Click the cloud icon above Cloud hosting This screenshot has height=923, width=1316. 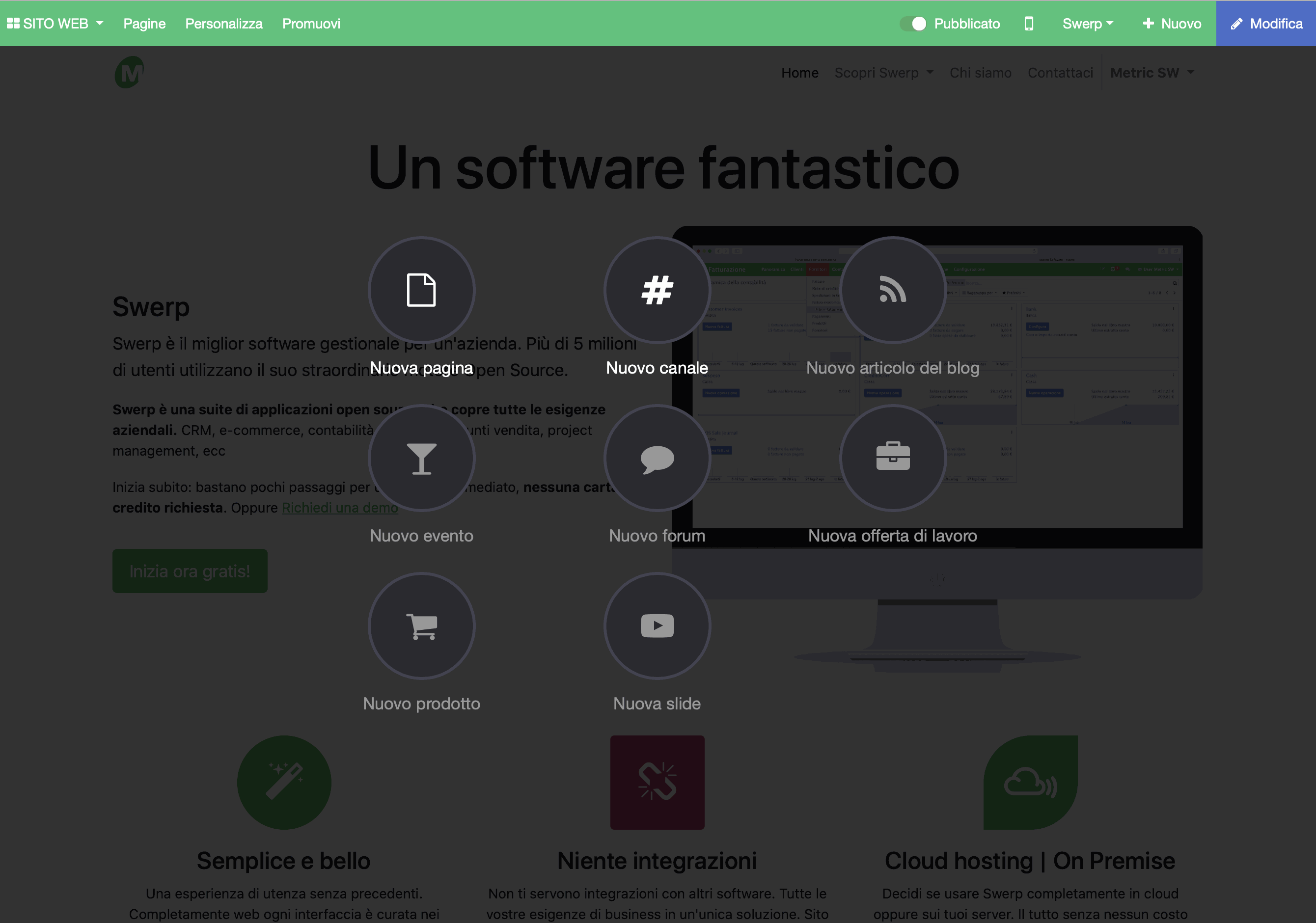[x=1031, y=782]
